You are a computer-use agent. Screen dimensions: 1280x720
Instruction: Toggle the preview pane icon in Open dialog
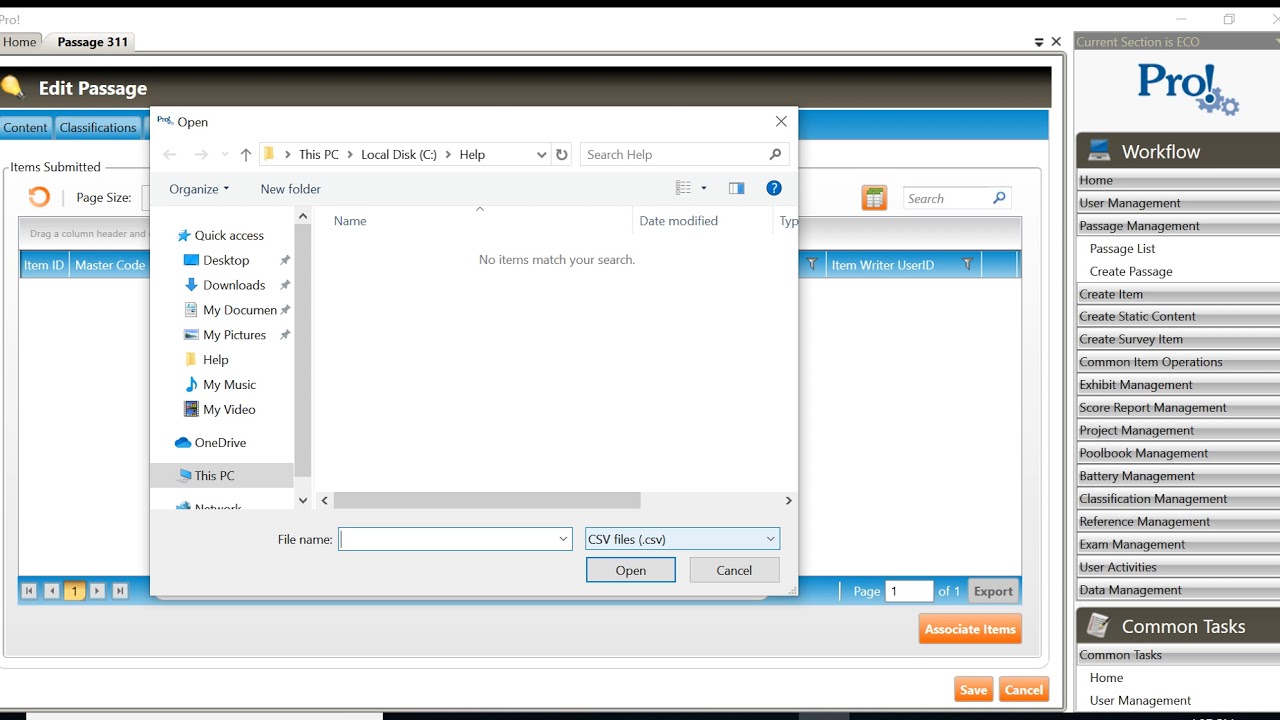pos(736,188)
